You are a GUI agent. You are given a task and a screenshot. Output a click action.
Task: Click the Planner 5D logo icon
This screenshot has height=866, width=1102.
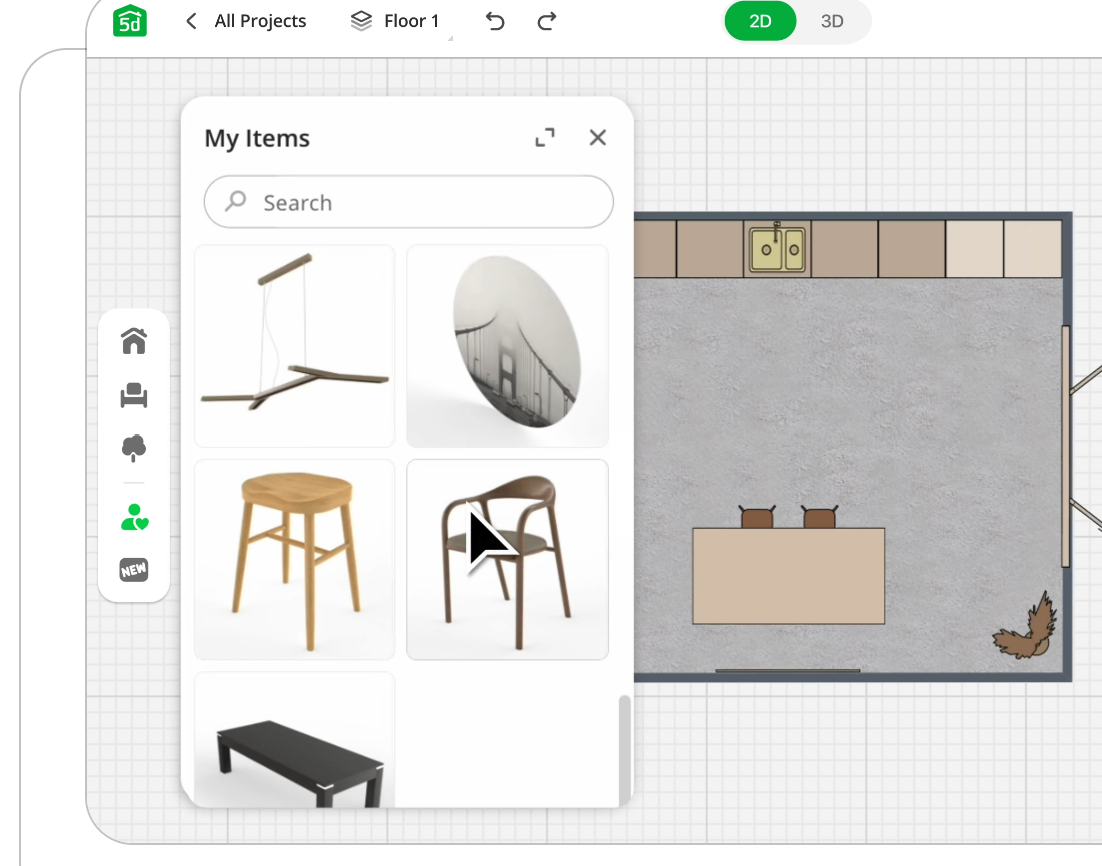tap(130, 21)
